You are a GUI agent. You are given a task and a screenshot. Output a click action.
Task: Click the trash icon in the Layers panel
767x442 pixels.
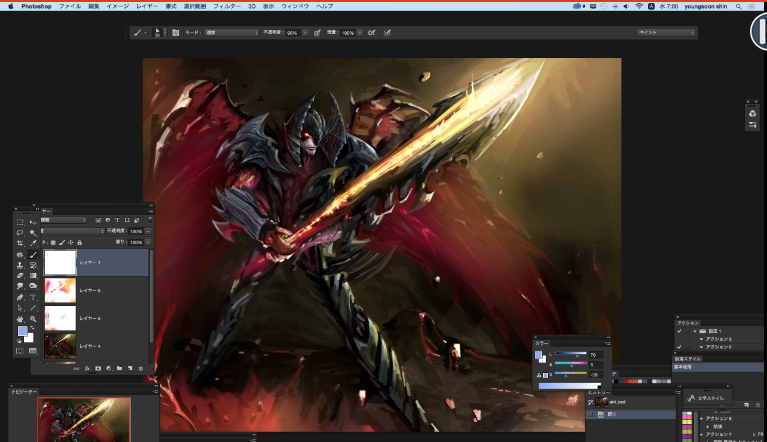tap(141, 368)
